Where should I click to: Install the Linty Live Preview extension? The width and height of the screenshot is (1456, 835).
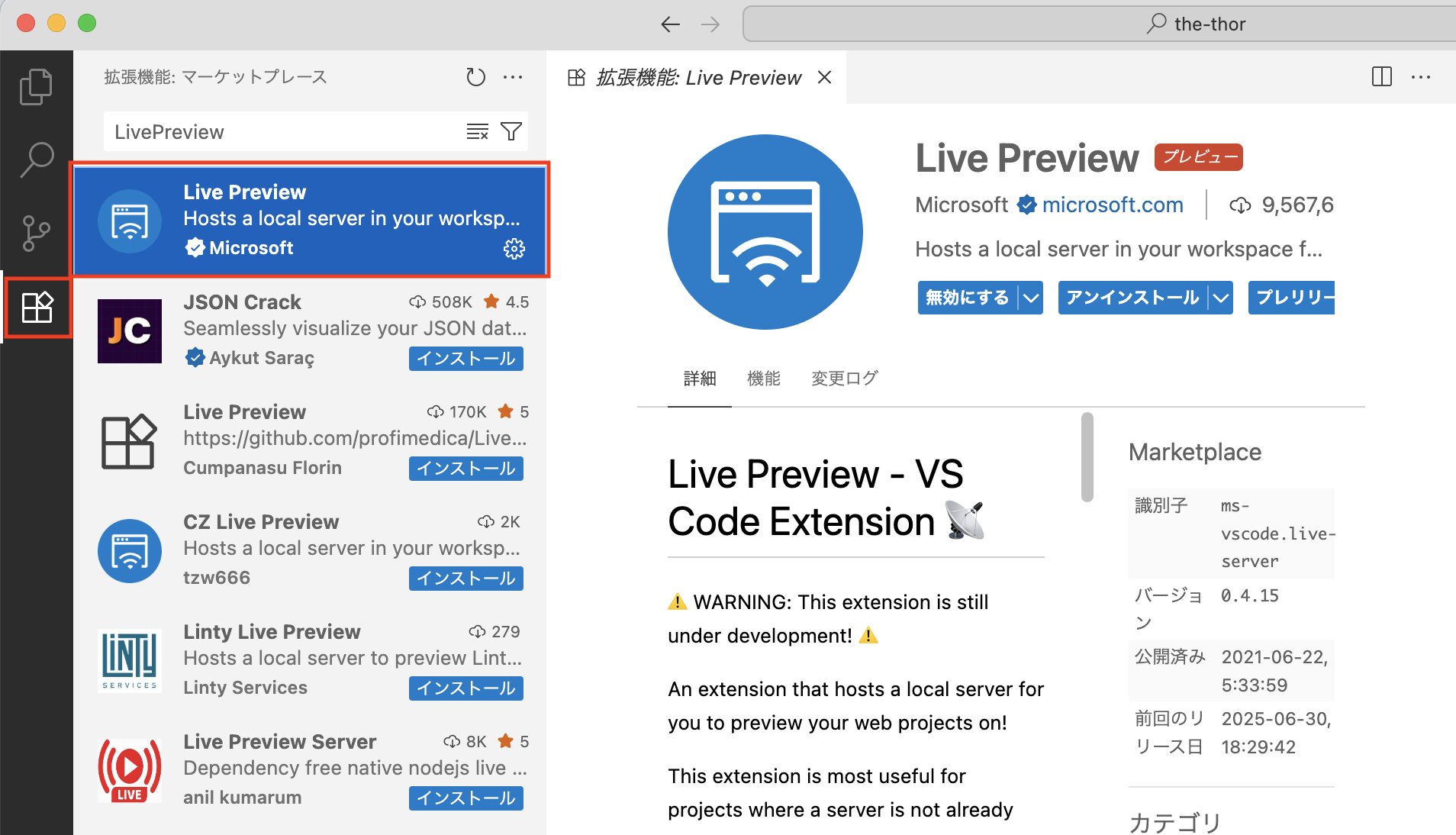466,688
